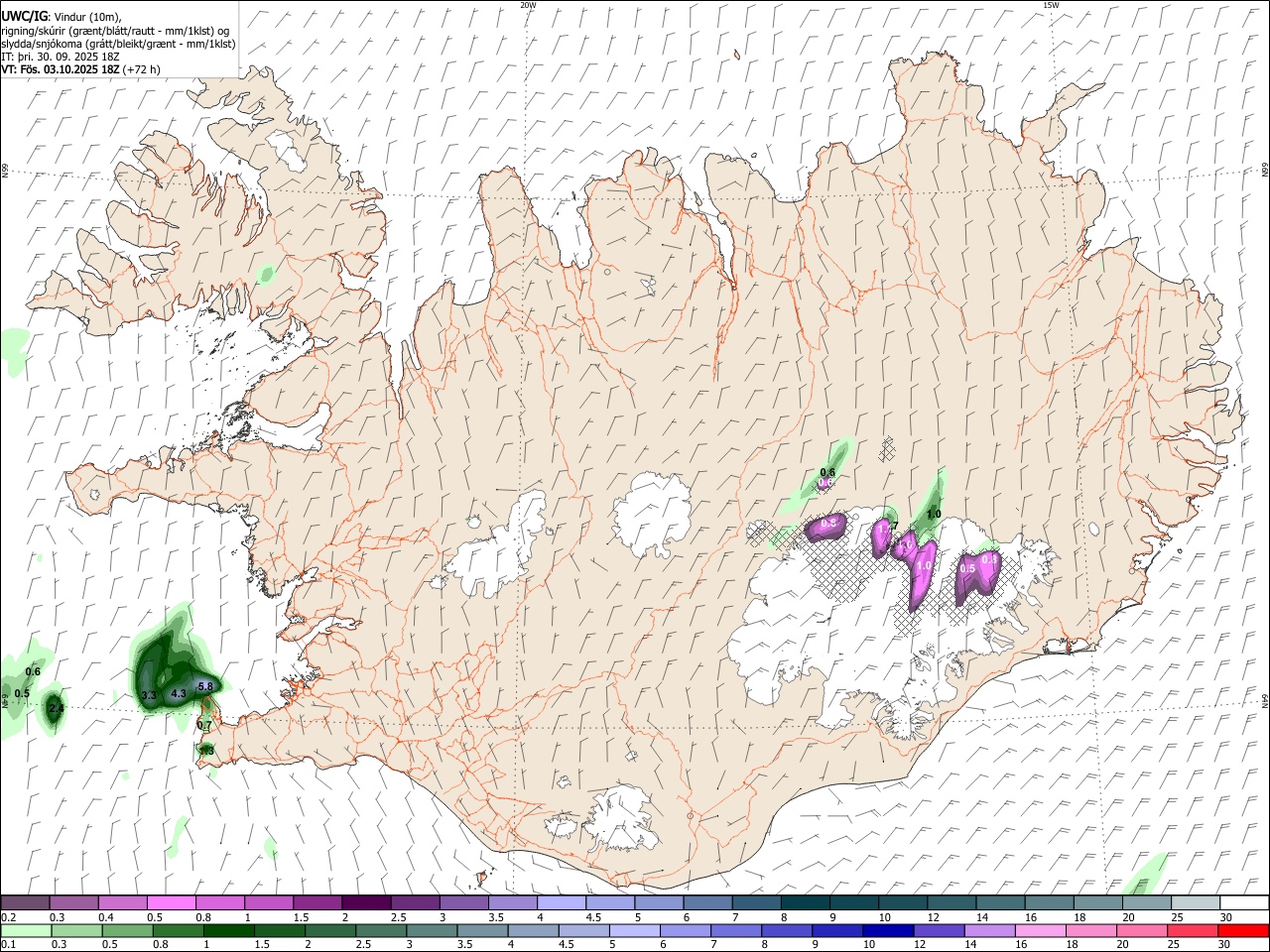
Task: Click the 'IT: þri. 30. 09. 2025 18Z' line
Action: coord(60,57)
